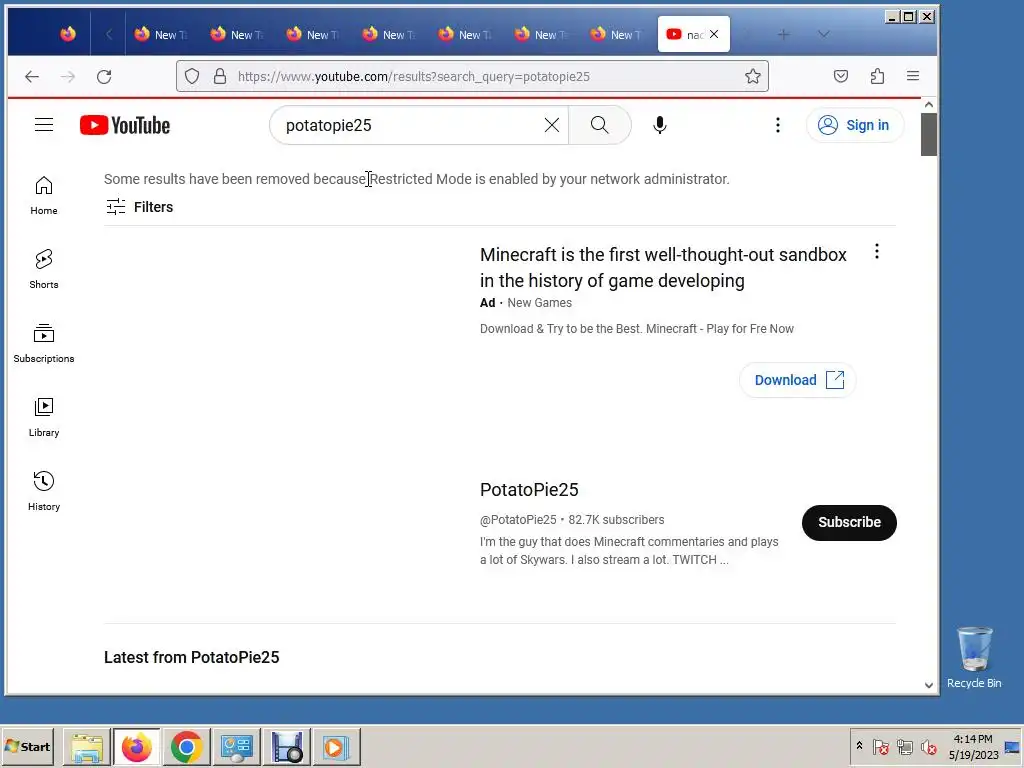
Task: Open the Firefox application menu
Action: (x=913, y=76)
